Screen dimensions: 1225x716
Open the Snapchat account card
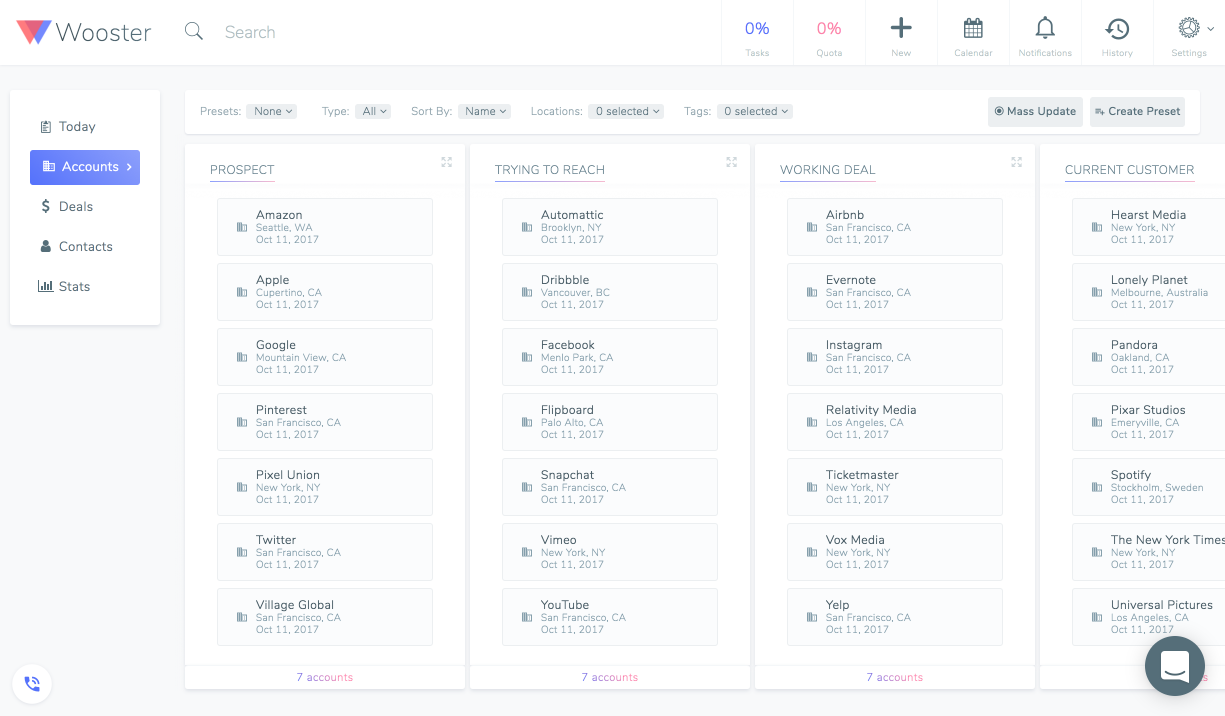coord(610,487)
